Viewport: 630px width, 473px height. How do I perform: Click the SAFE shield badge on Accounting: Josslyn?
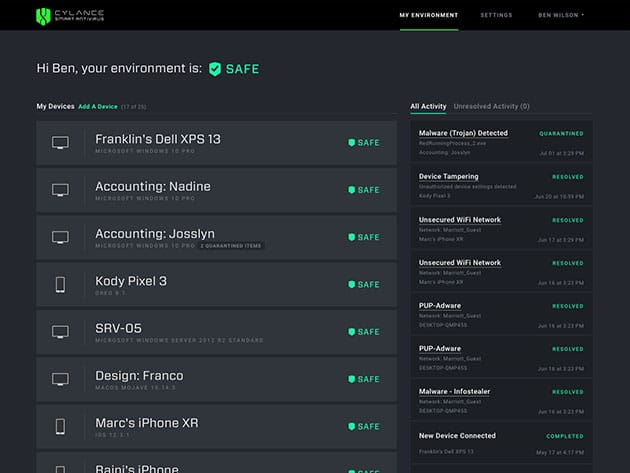[364, 237]
